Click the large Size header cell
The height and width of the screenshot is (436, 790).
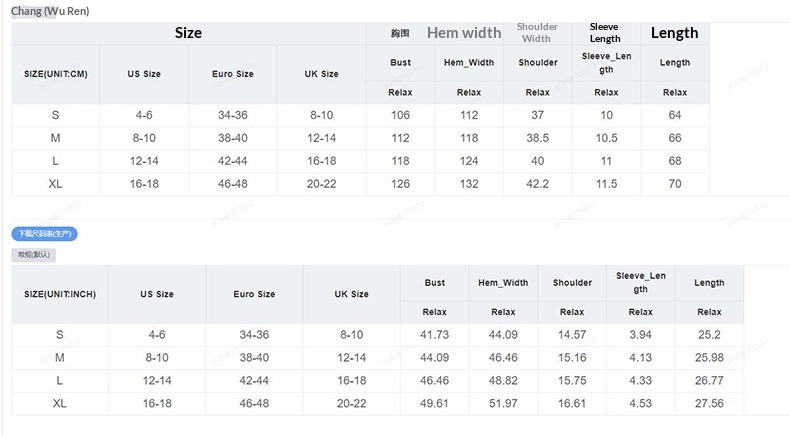pyautogui.click(x=189, y=33)
